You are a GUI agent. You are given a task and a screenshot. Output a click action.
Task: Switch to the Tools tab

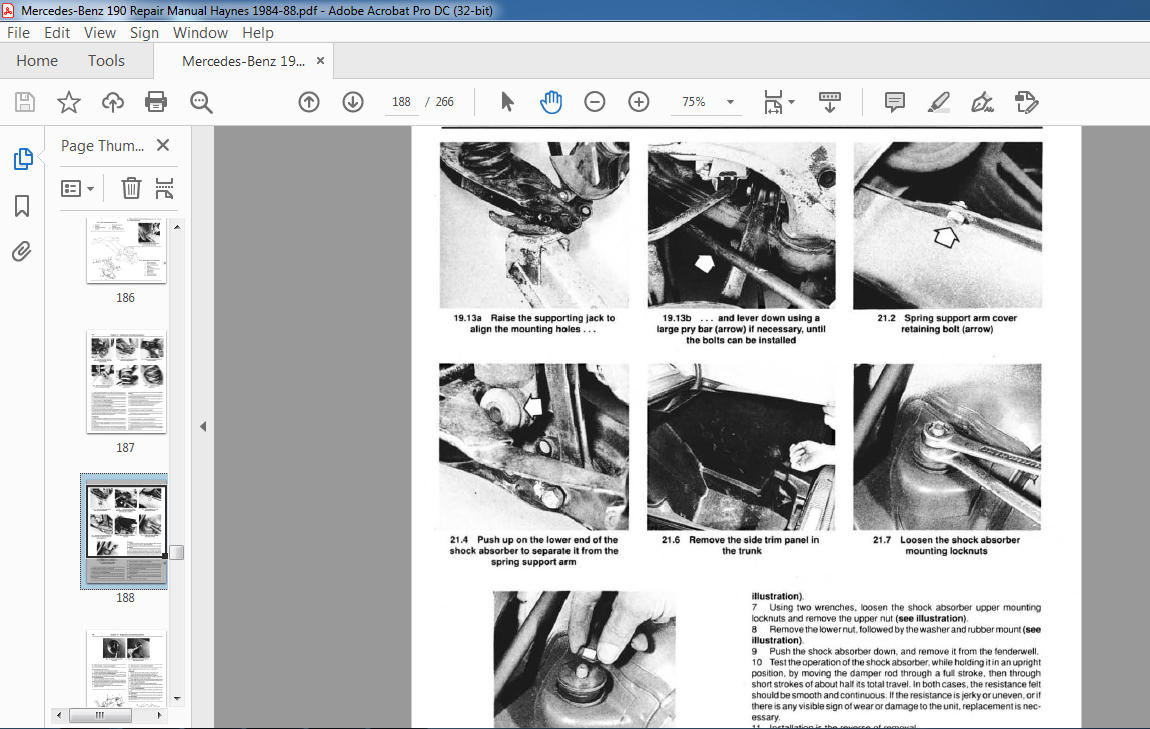point(106,61)
